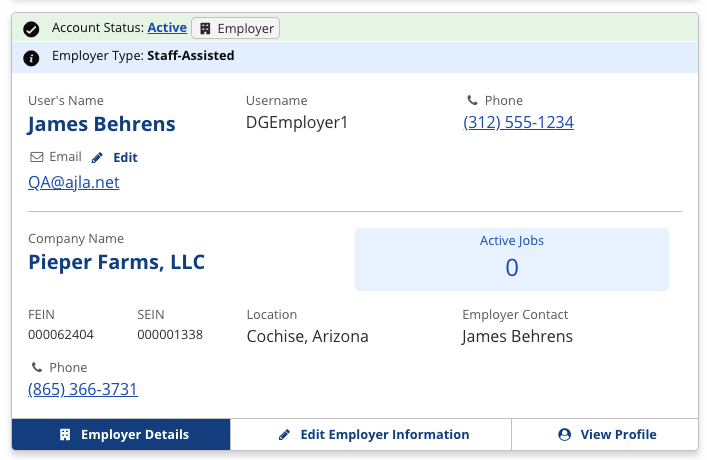The height and width of the screenshot is (460, 707).
Task: Call the company phone (865) 366-3731
Action: (x=83, y=389)
